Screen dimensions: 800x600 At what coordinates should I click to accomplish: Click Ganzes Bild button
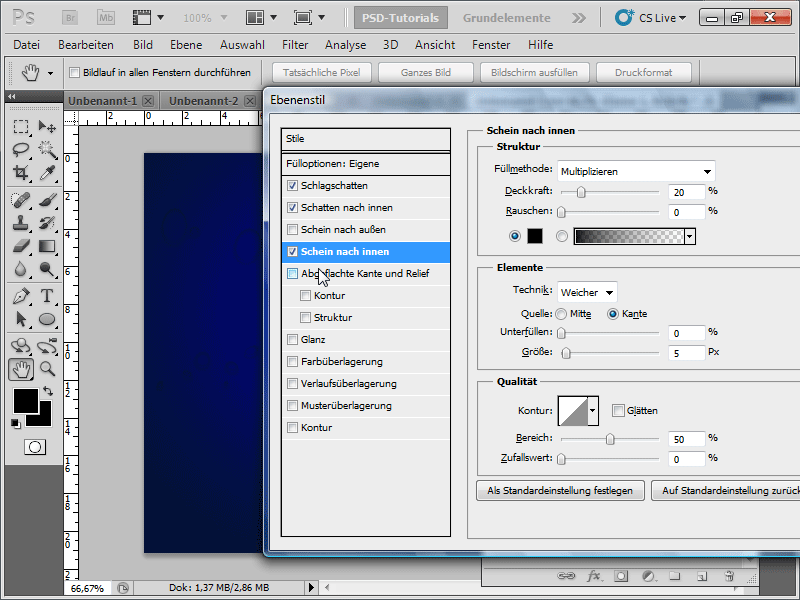(426, 72)
